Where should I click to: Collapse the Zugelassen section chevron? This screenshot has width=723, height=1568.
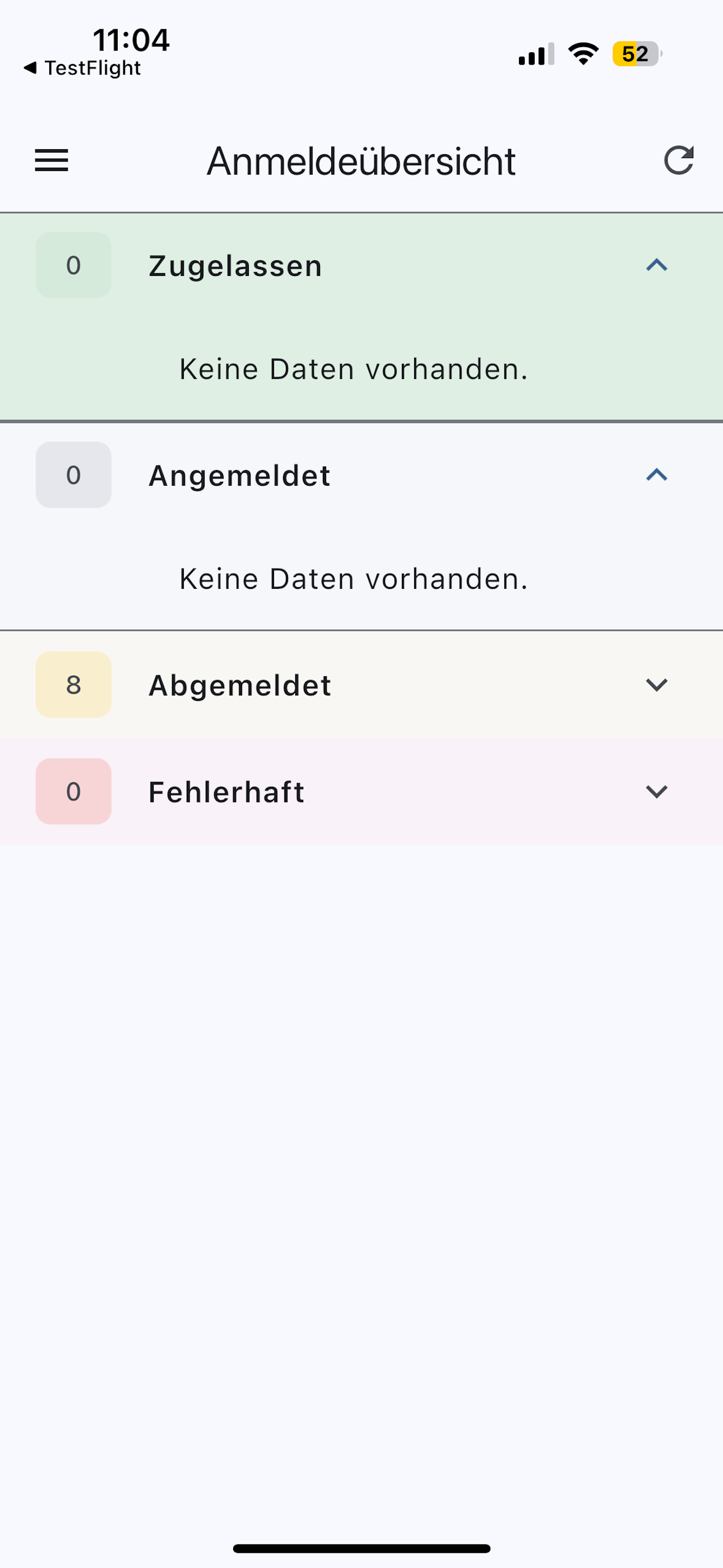point(657,265)
